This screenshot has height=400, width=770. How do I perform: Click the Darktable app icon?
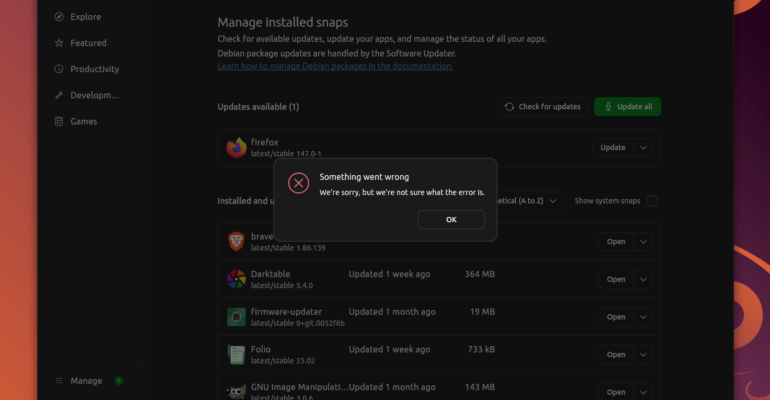click(236, 279)
